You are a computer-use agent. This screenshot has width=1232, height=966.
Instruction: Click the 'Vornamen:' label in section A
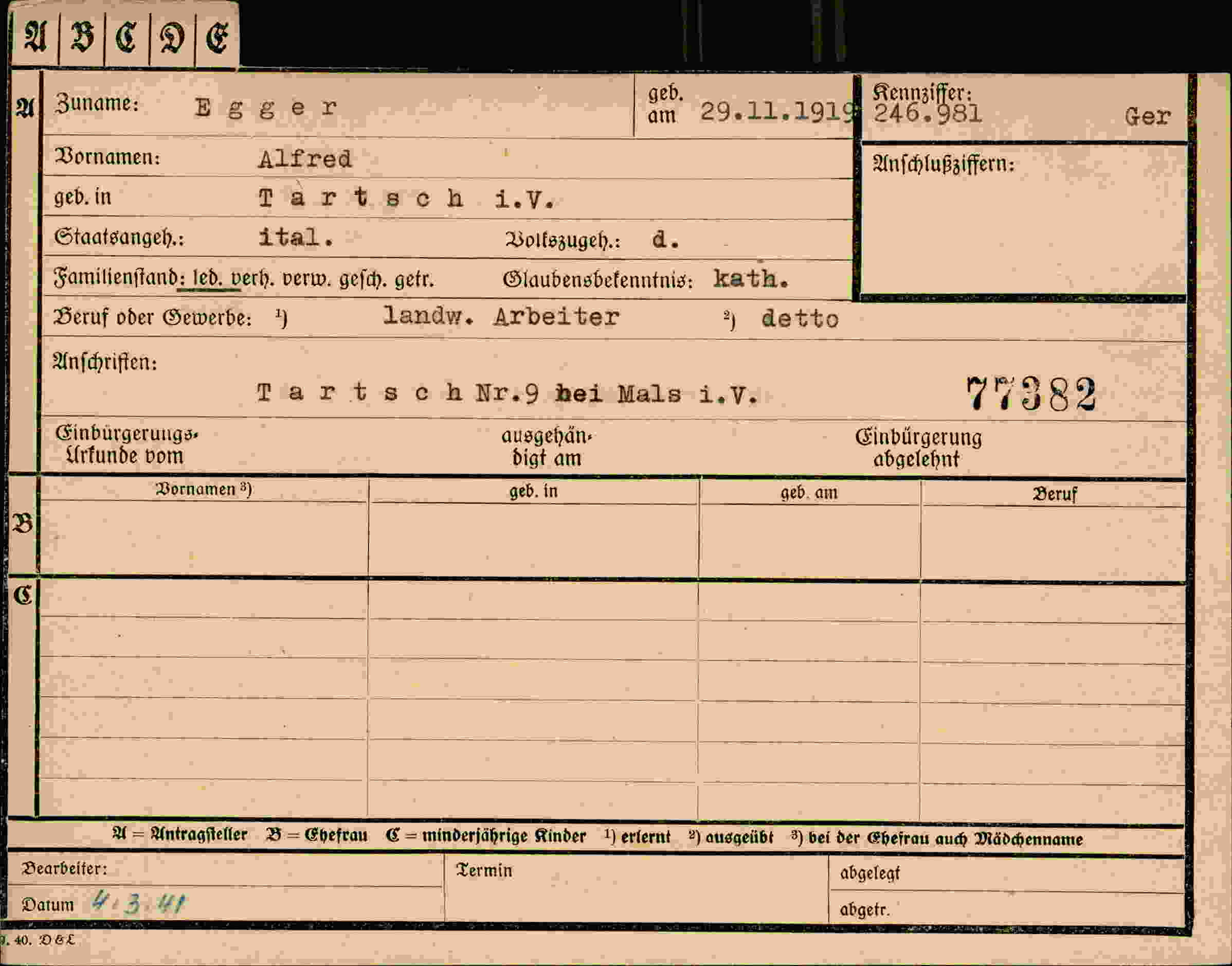click(x=107, y=157)
